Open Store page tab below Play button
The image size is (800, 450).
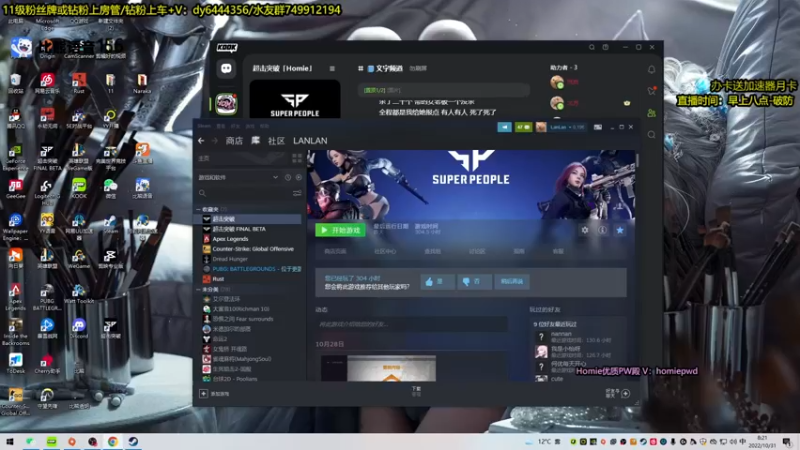coord(335,252)
